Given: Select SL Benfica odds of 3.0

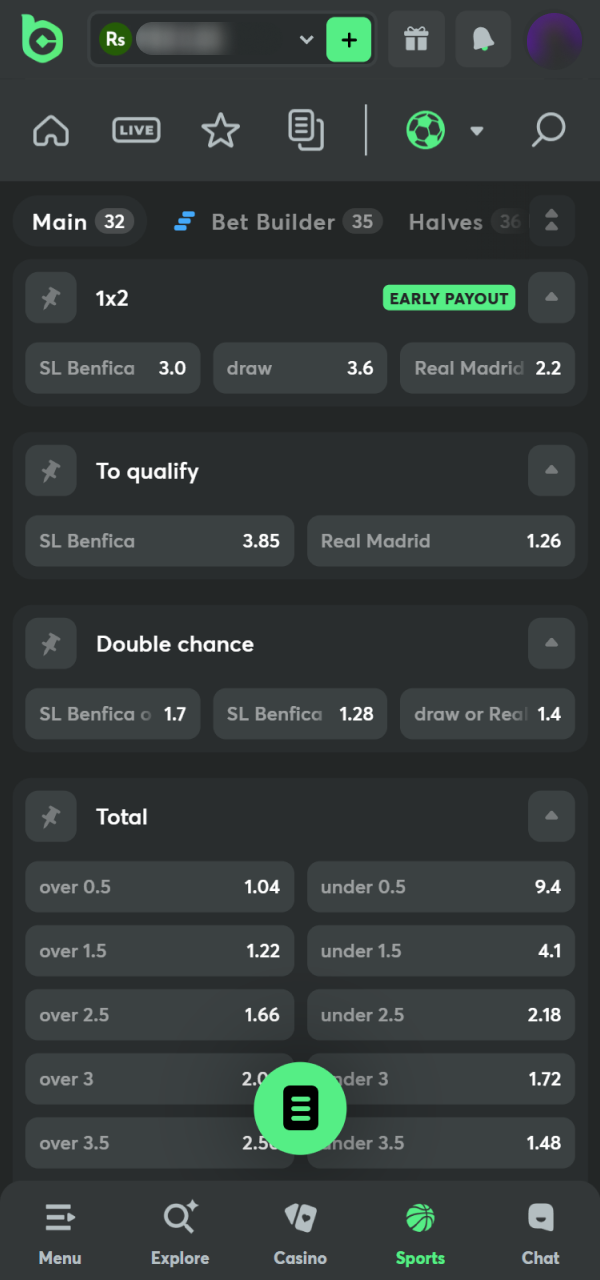Looking at the screenshot, I should 112,368.
